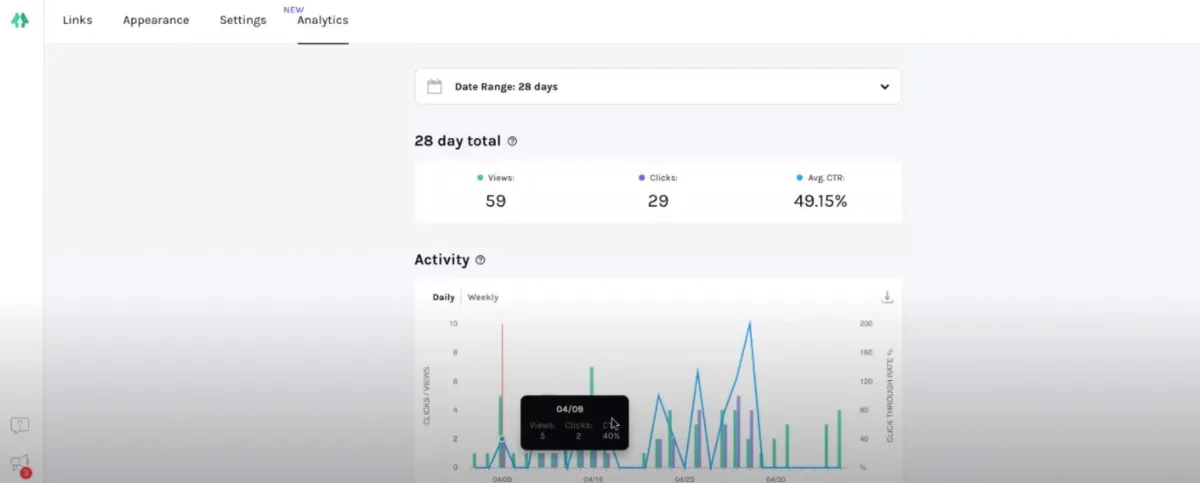Click the tall blue CTR peak on chart
1200x483 pixels.
[750, 324]
